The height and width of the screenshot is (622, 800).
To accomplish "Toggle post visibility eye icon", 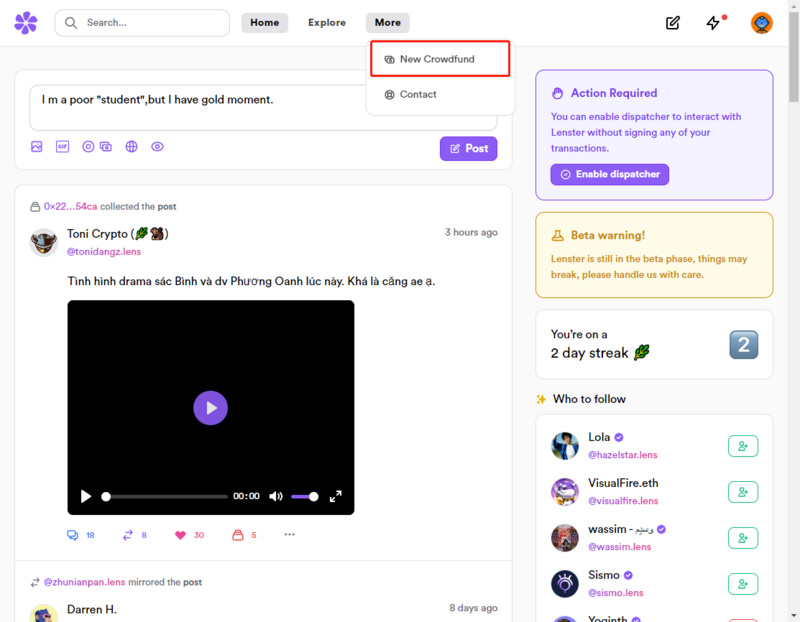I will (157, 147).
